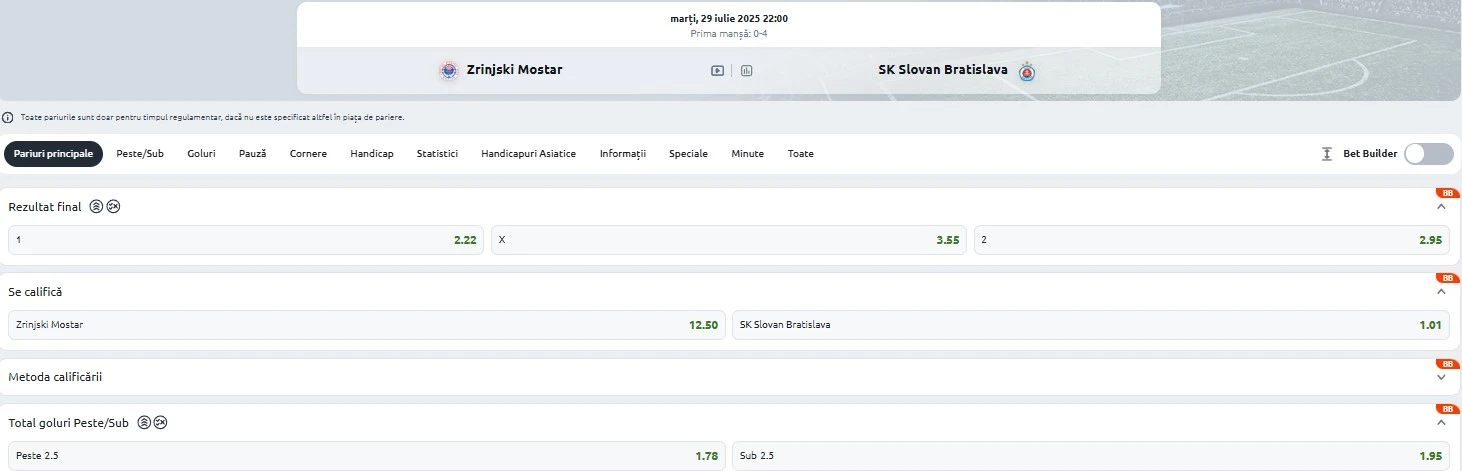
Task: Enable the Bet Builder toggle
Action: (1429, 154)
